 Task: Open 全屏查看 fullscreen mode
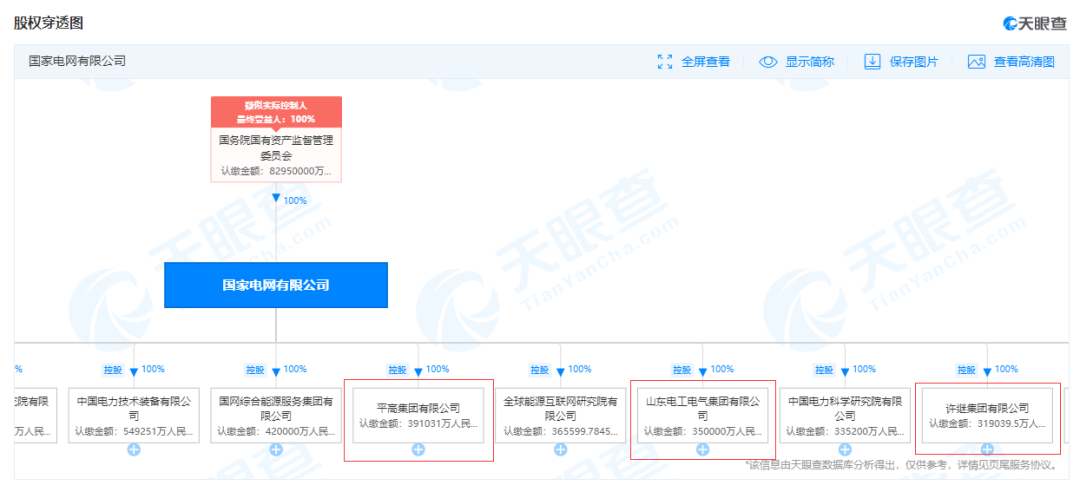click(x=705, y=62)
